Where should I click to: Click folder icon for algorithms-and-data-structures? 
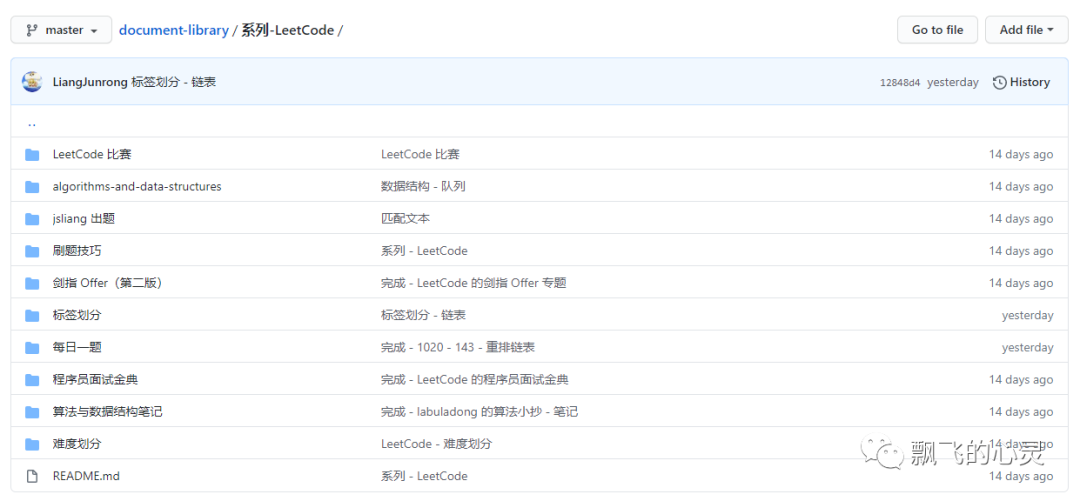click(x=32, y=187)
